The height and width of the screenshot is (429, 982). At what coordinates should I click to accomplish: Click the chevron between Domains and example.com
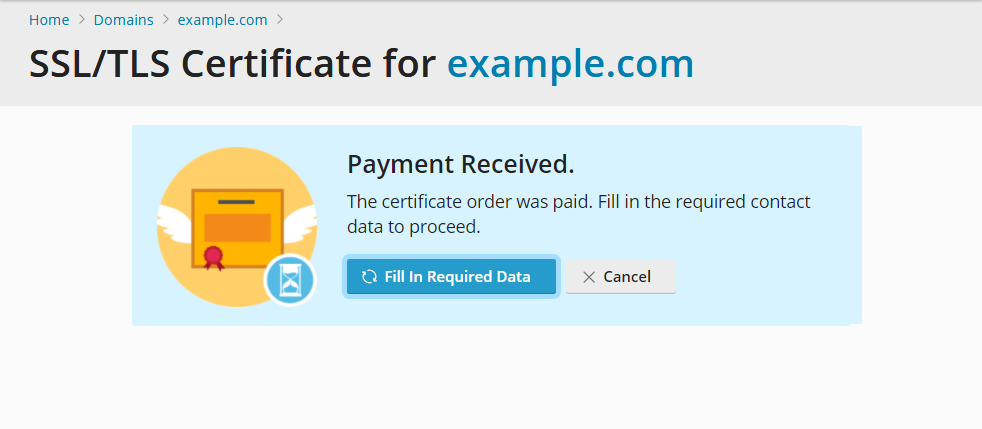pyautogui.click(x=165, y=19)
